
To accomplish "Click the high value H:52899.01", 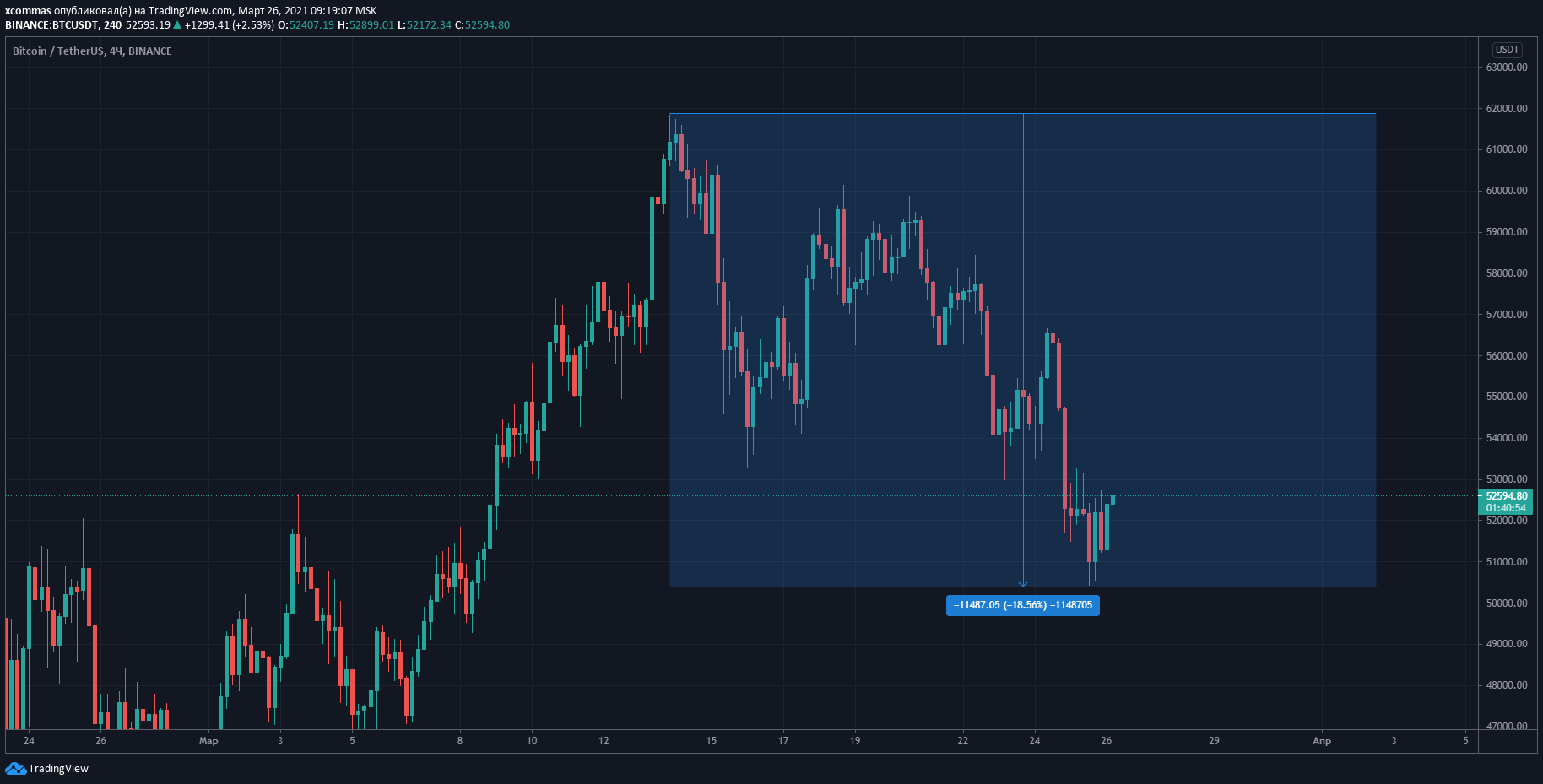I will (365, 25).
